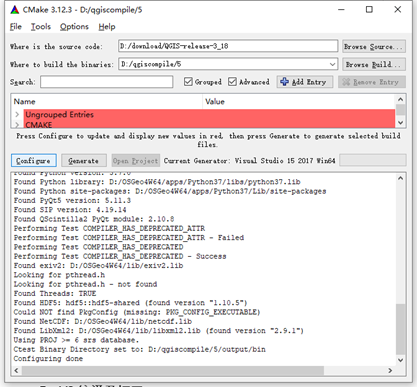Image resolution: width=417 pixels, height=387 pixels.
Task: Click the 'Found HDF5' log line
Action: (130, 303)
